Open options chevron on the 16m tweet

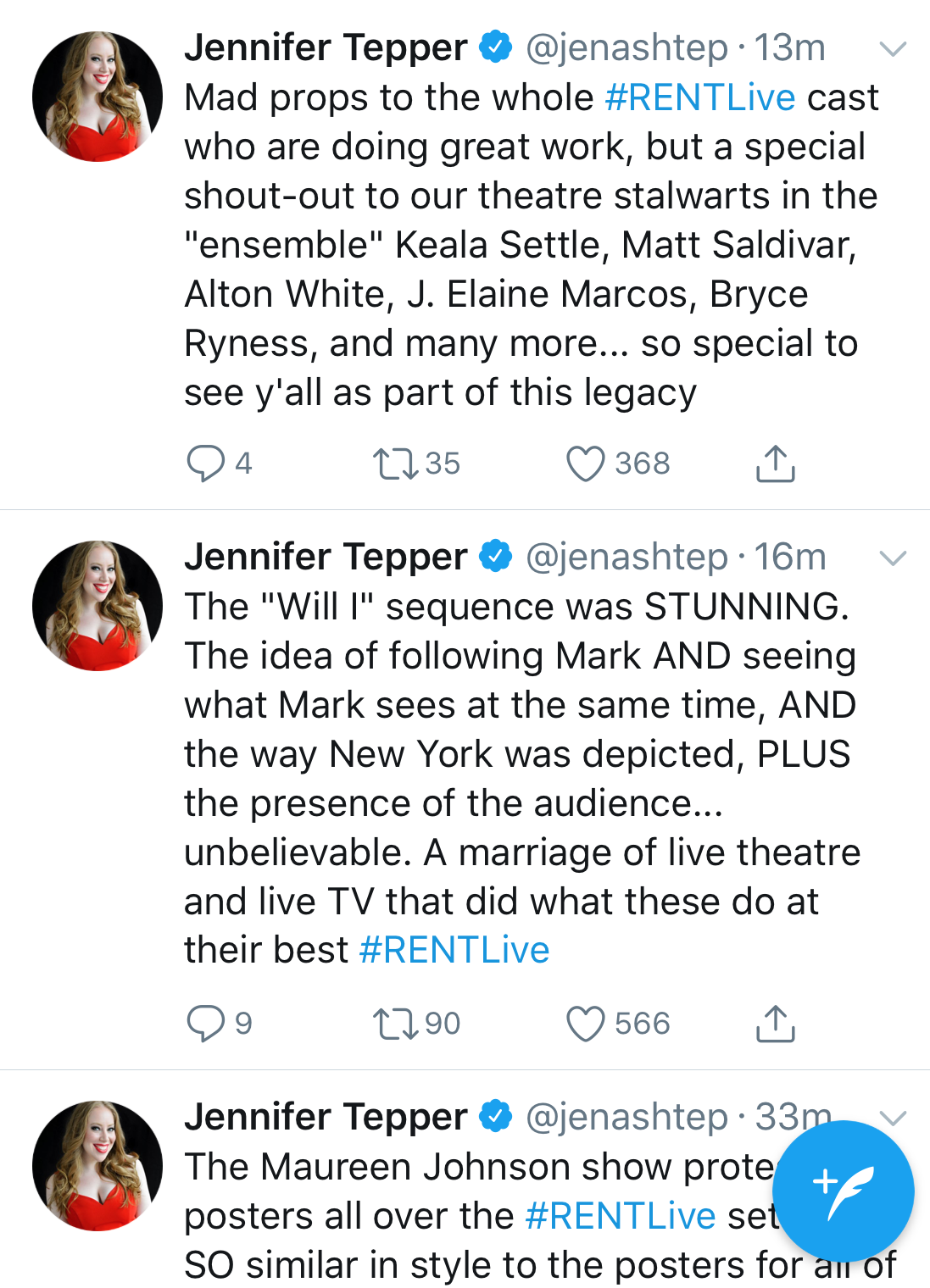[x=893, y=558]
